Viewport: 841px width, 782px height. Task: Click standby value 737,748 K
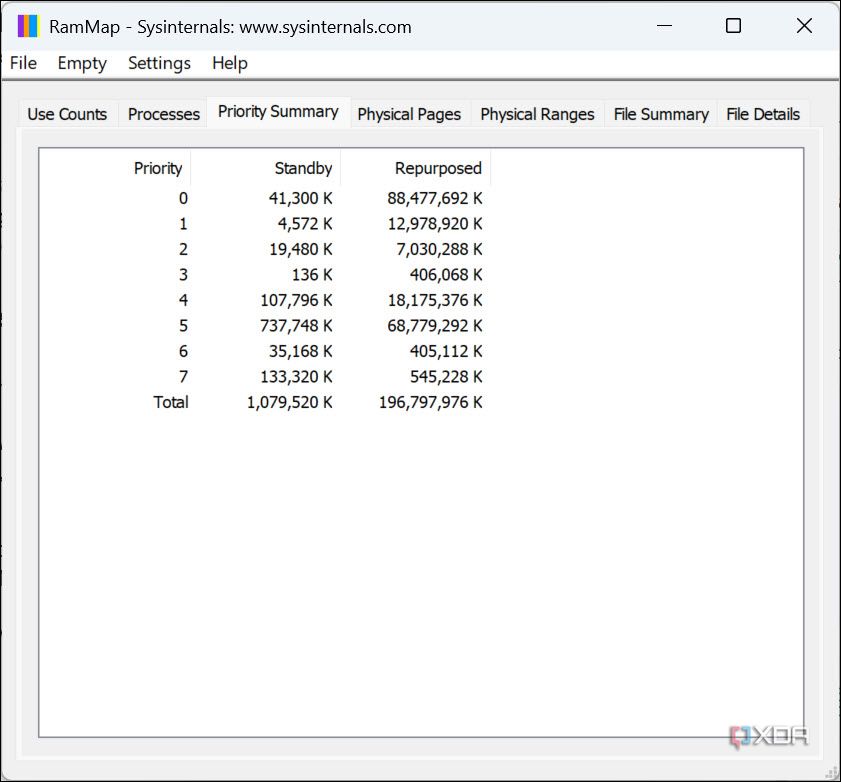point(296,326)
